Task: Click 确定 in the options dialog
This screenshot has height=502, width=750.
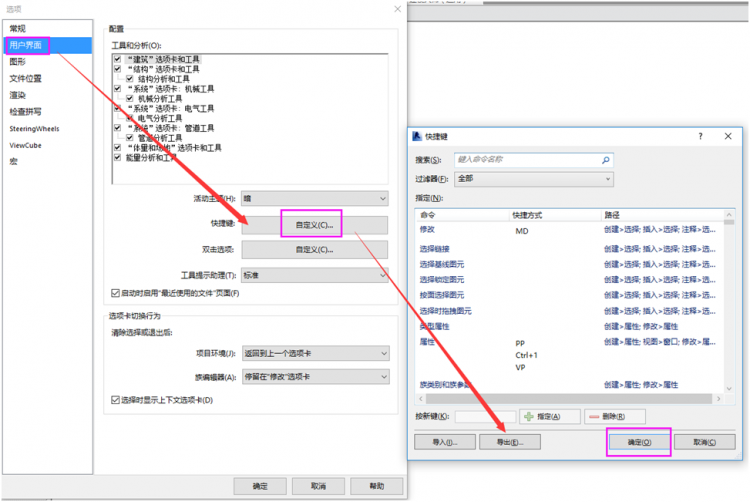Action: coord(260,486)
